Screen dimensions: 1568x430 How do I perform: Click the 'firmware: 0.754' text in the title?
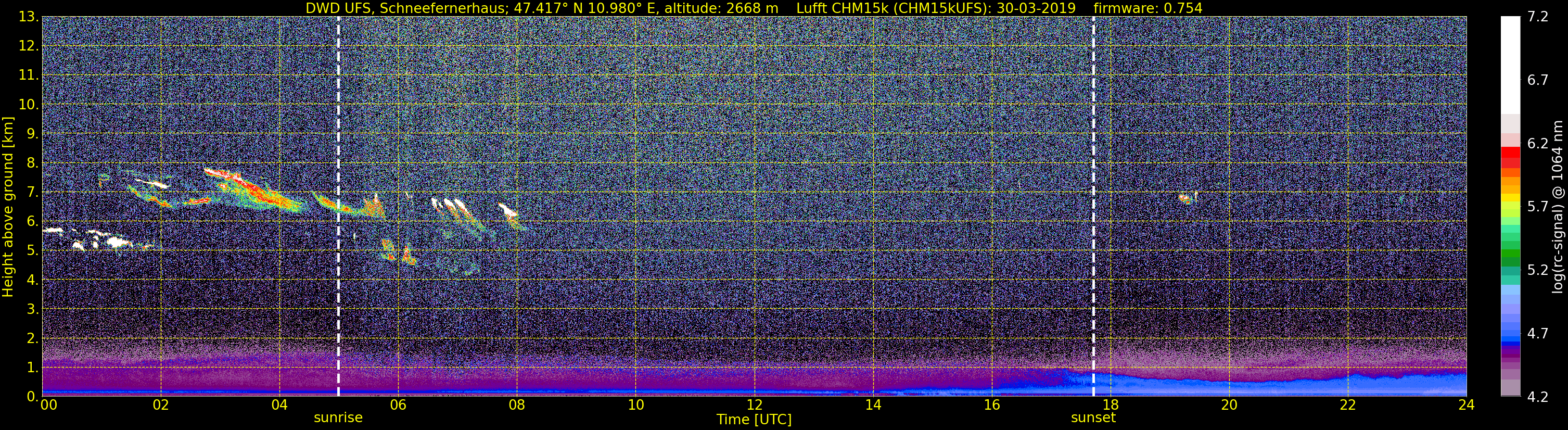1148,8
